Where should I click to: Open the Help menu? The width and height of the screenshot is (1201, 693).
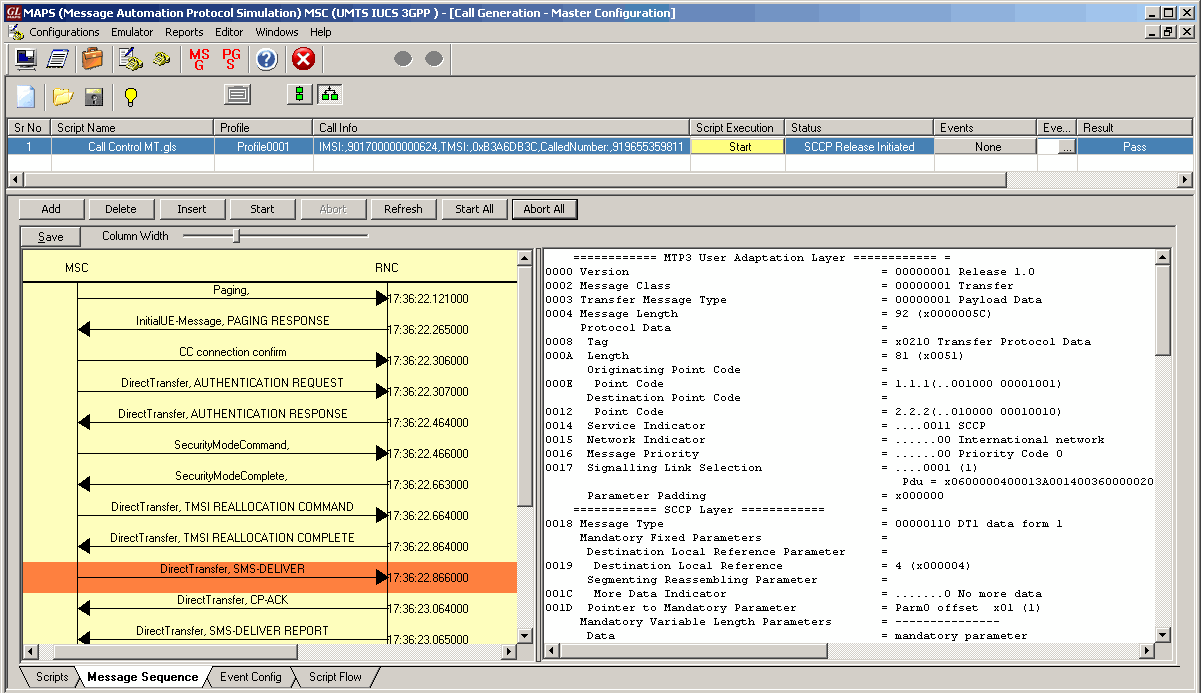pyautogui.click(x=320, y=32)
